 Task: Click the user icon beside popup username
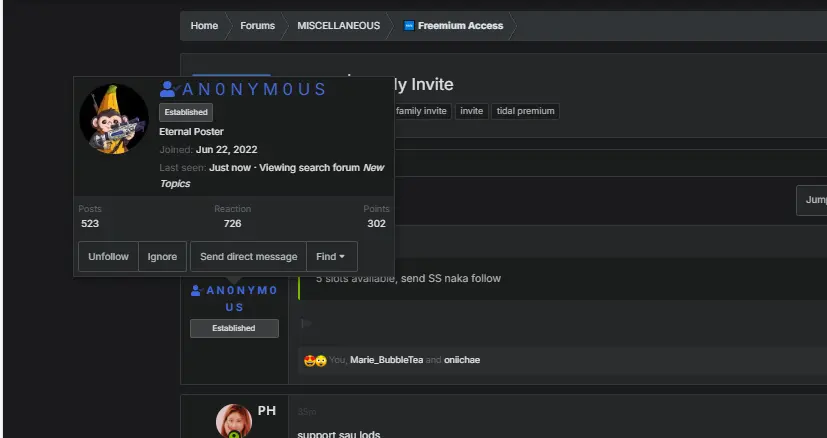[168, 89]
